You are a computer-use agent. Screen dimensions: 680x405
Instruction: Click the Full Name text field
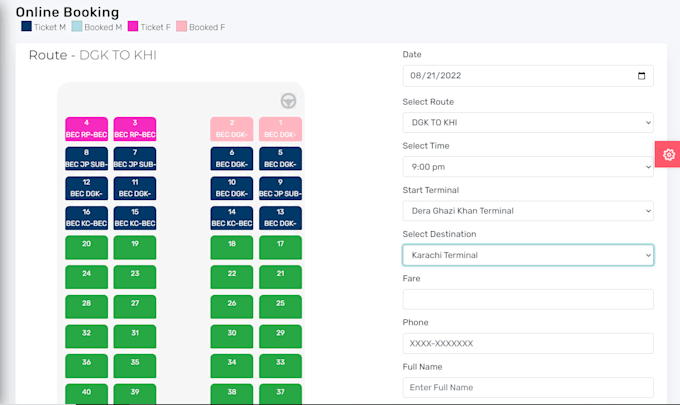click(527, 387)
